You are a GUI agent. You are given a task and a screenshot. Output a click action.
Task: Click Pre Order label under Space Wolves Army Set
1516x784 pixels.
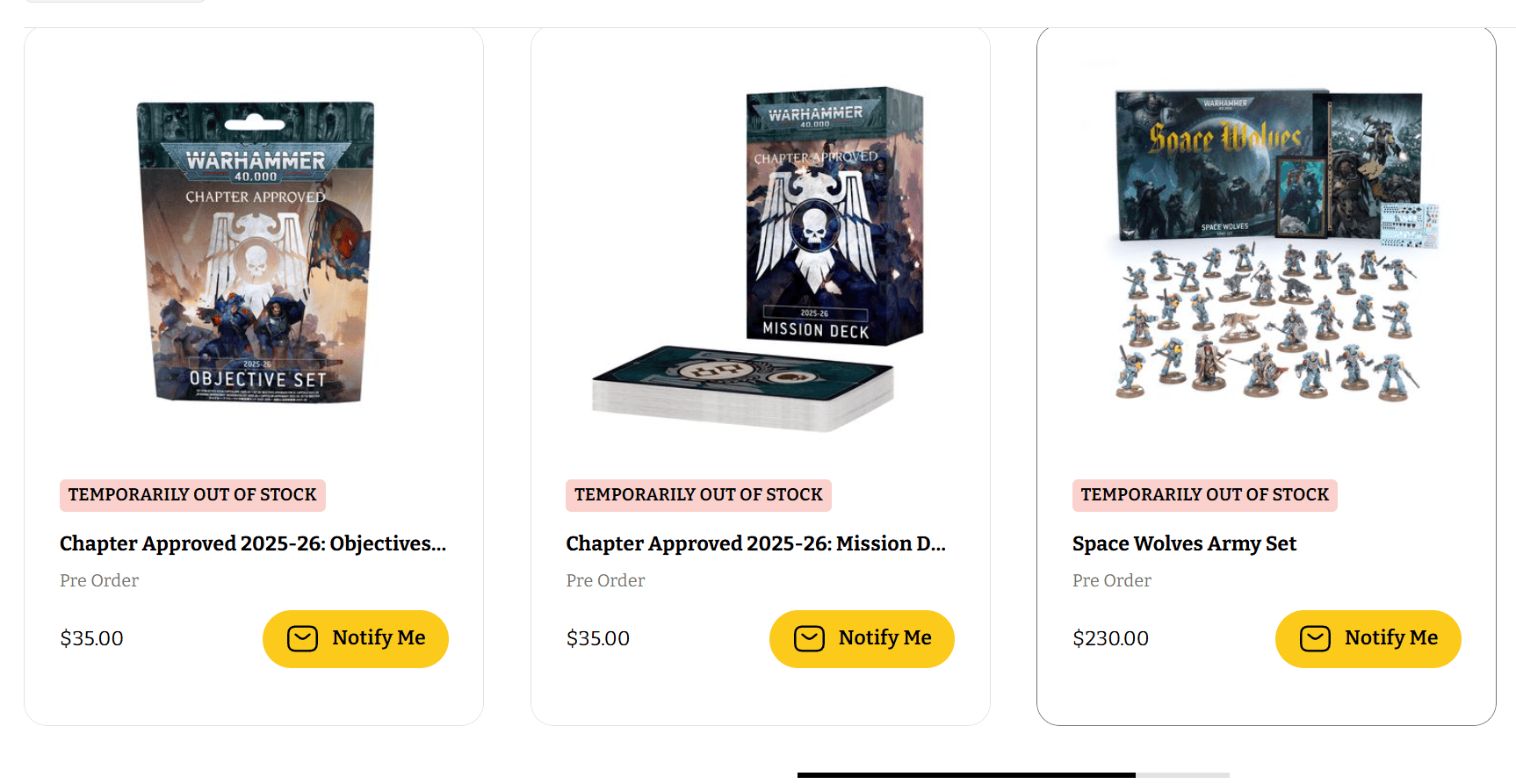[1111, 581]
